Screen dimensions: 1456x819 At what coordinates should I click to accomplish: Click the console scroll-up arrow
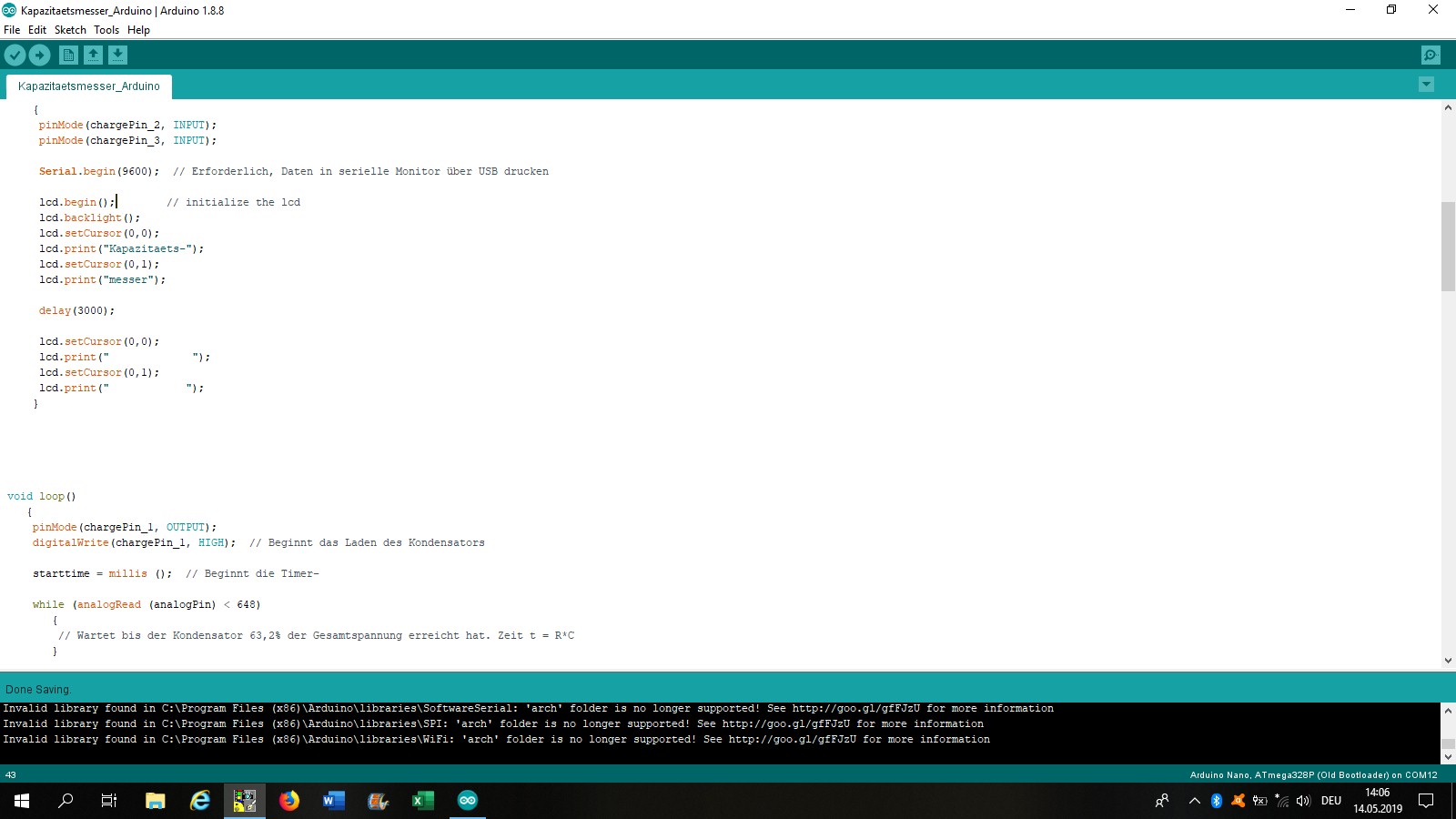coord(1448,710)
